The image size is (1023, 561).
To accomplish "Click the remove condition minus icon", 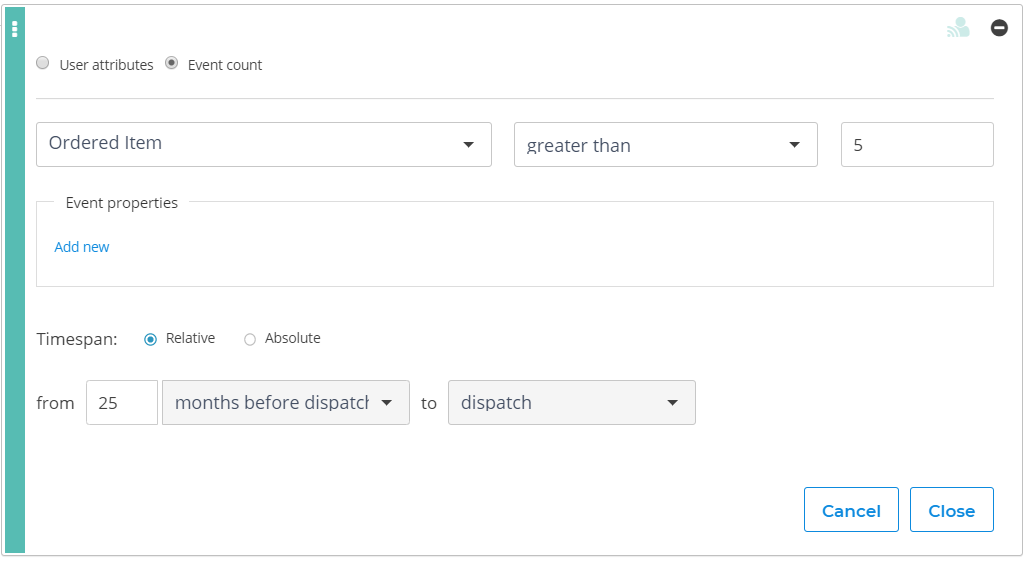I will pyautogui.click(x=999, y=27).
